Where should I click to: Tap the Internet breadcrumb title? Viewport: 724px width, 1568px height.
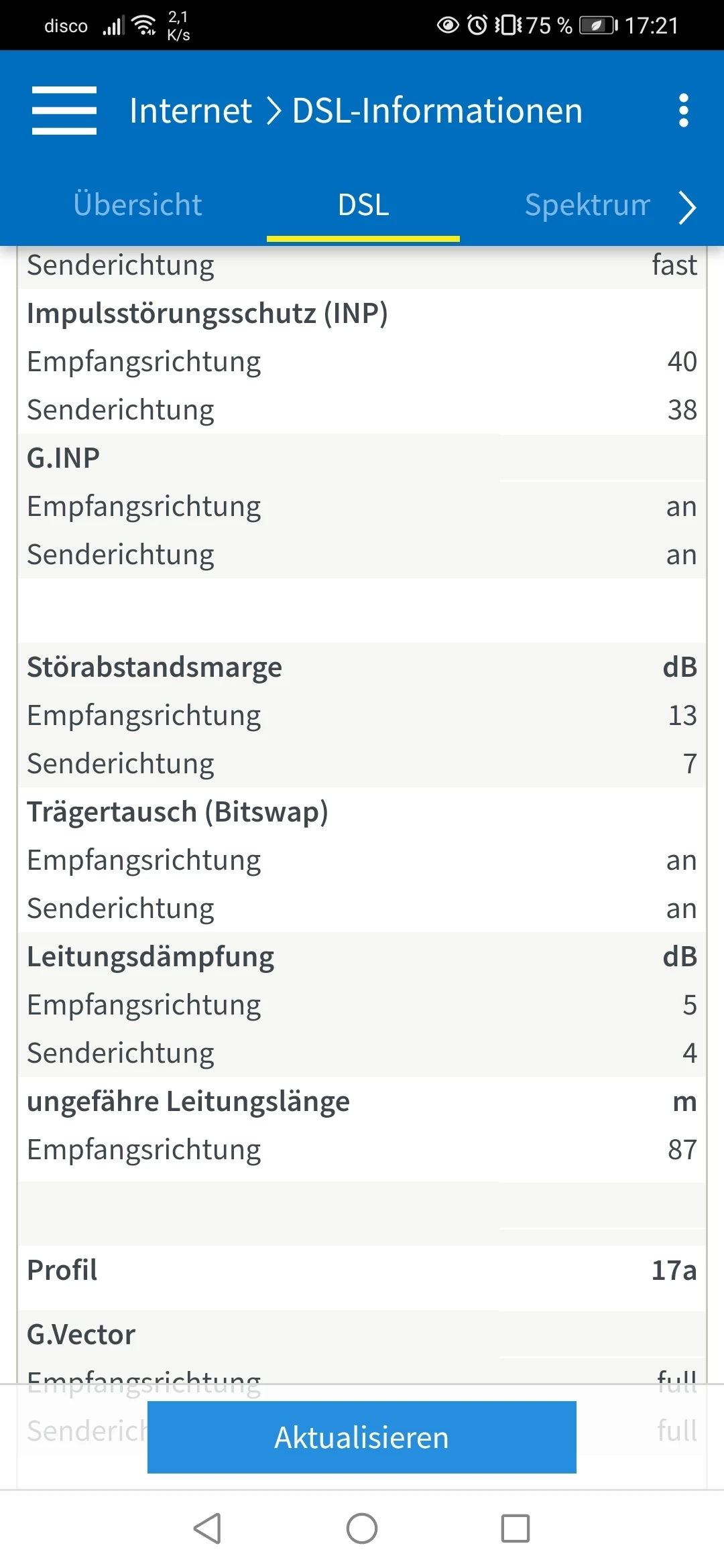pyautogui.click(x=190, y=111)
